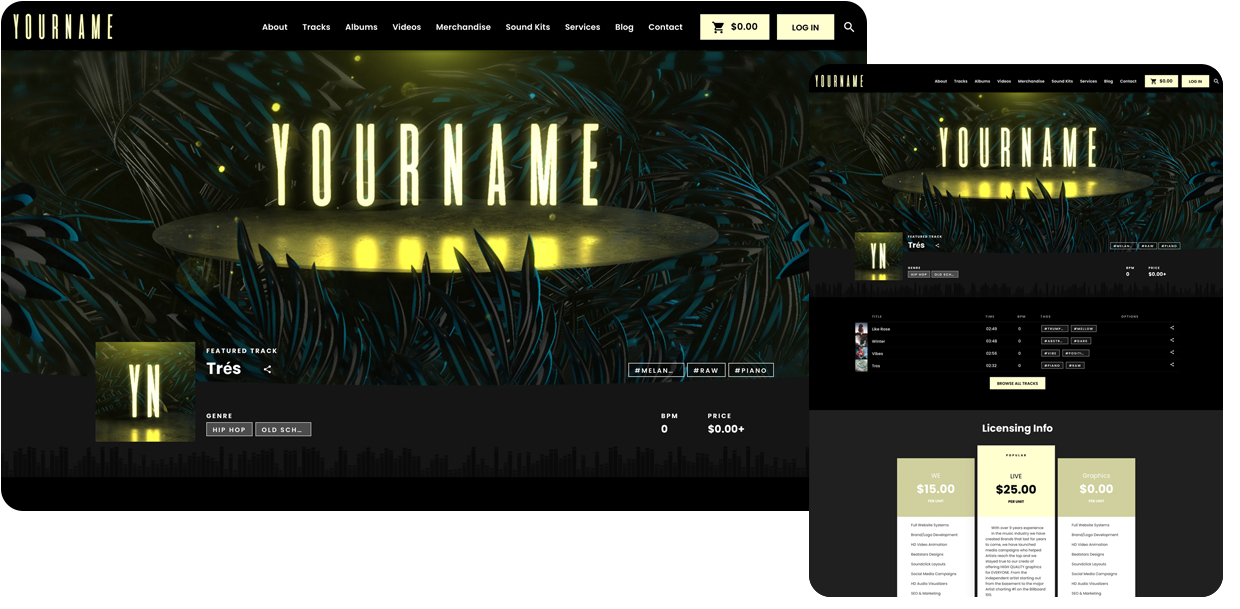The width and height of the screenshot is (1240, 609).
Task: Click track title Vibes
Action: (x=877, y=353)
